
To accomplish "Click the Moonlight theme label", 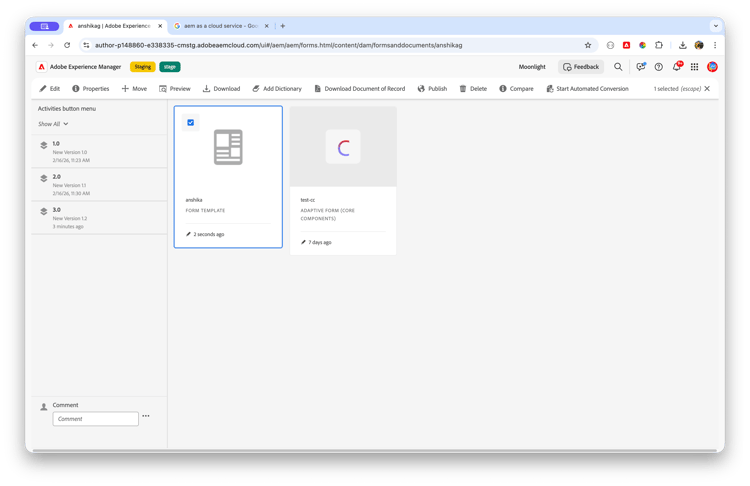I will 532,67.
